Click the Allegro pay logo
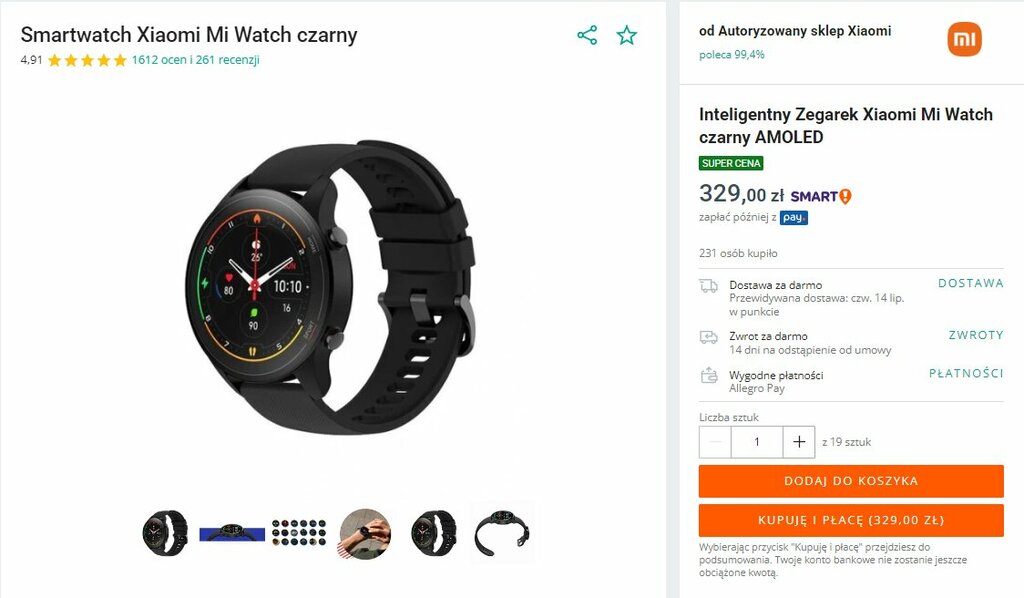 pos(793,217)
